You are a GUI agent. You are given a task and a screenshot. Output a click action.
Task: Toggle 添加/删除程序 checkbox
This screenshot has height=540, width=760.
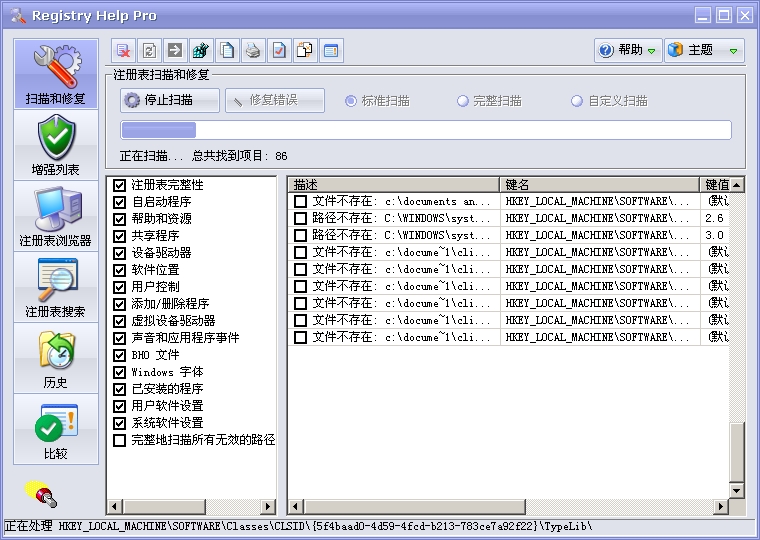click(119, 304)
